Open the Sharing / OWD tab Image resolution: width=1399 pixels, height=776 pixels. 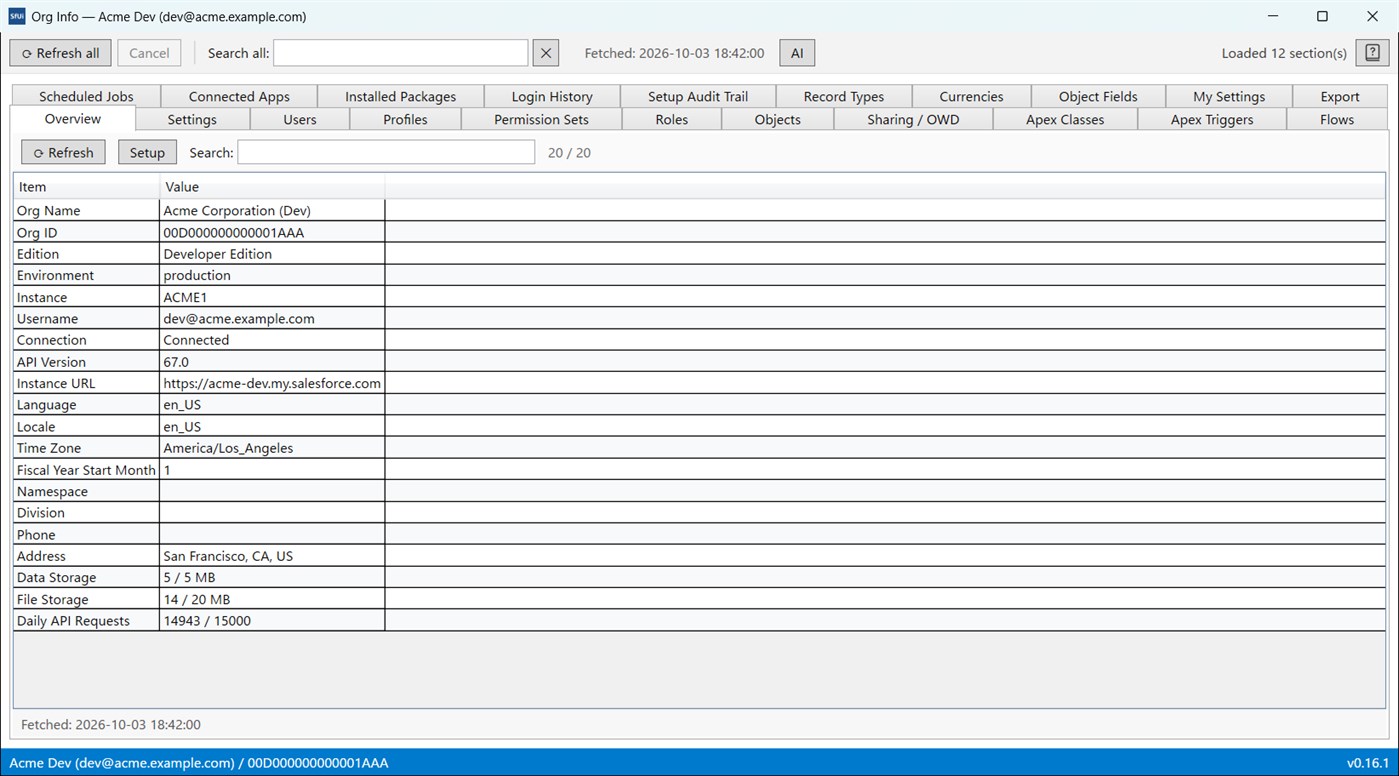click(913, 119)
